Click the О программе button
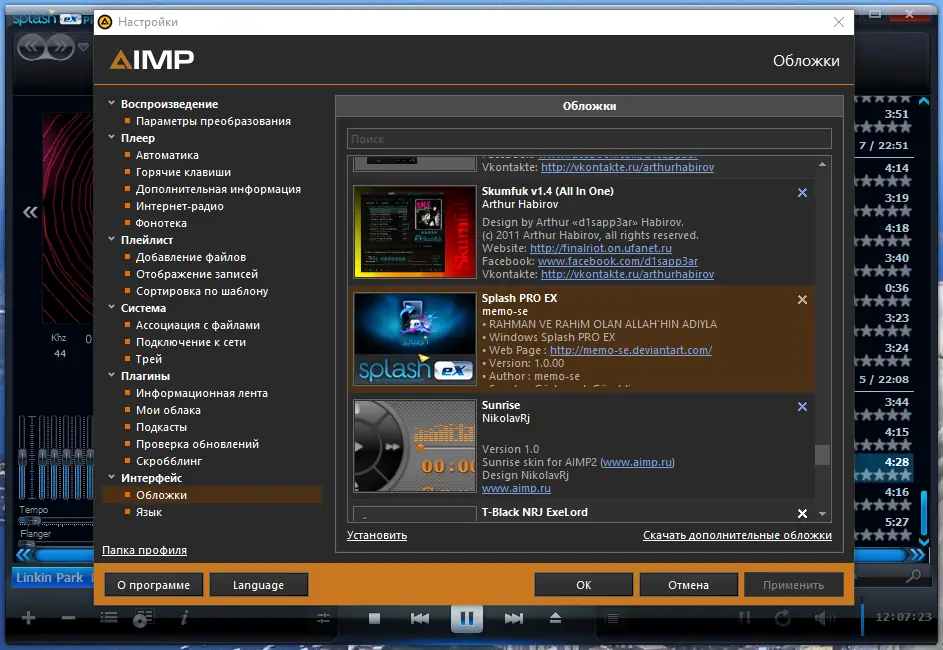Viewport: 943px width, 650px height. point(153,584)
